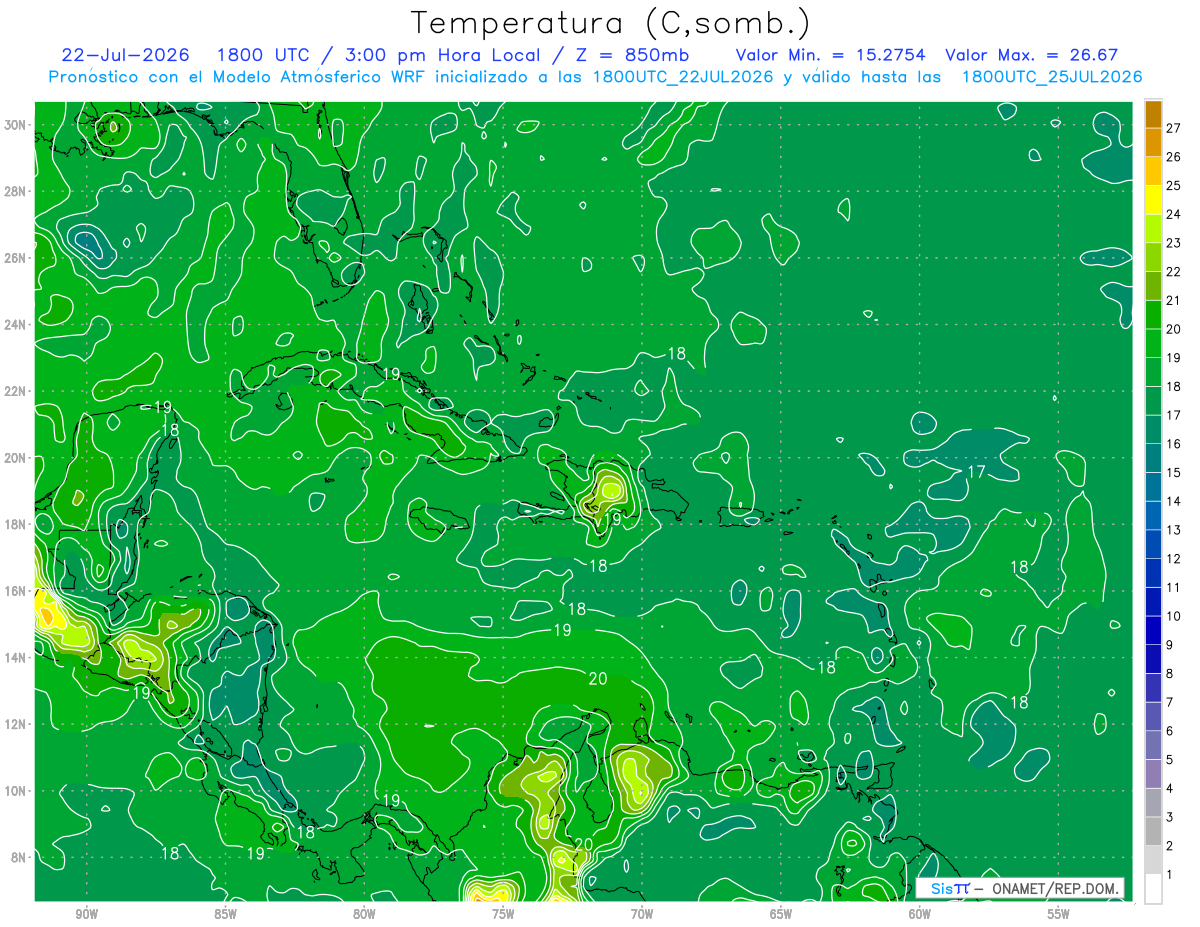Click the 14N latitude axis label
The height and width of the screenshot is (927, 1200).
coord(16,658)
